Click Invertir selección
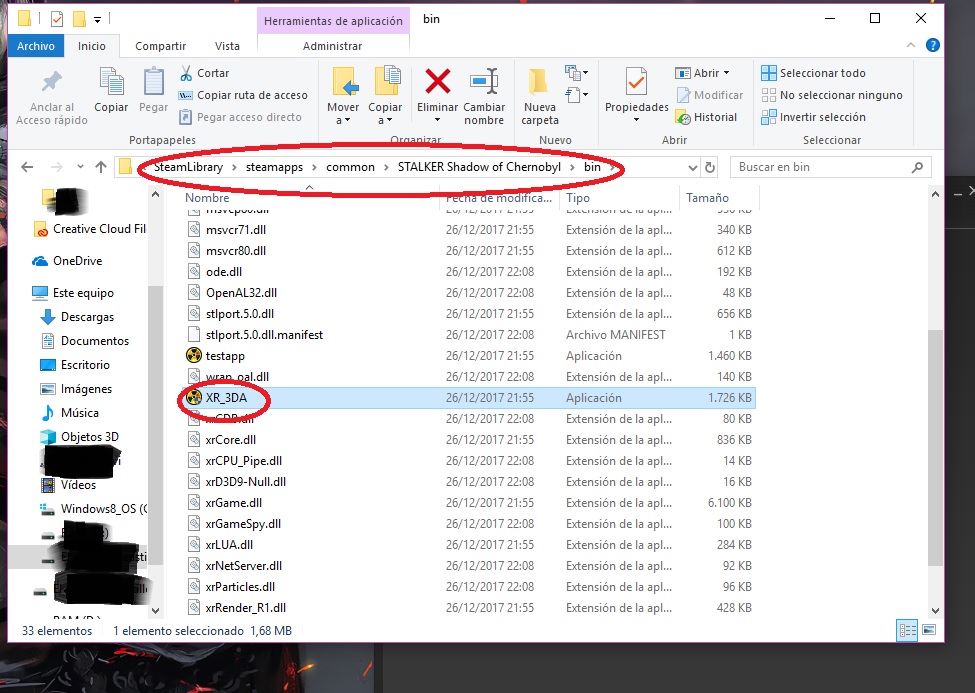 point(813,117)
